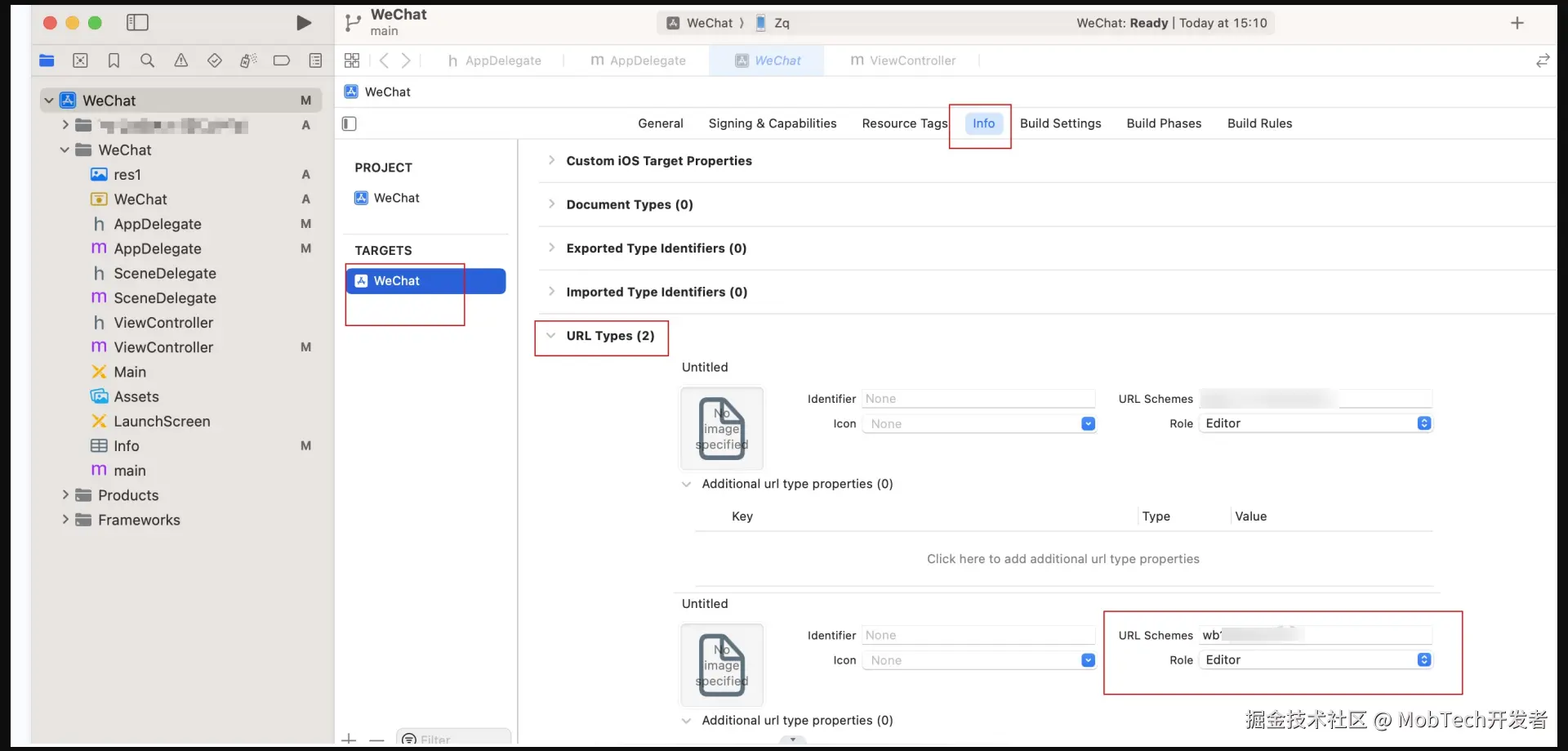
Task: Edit the wb URL Schemes field
Action: click(x=1316, y=636)
